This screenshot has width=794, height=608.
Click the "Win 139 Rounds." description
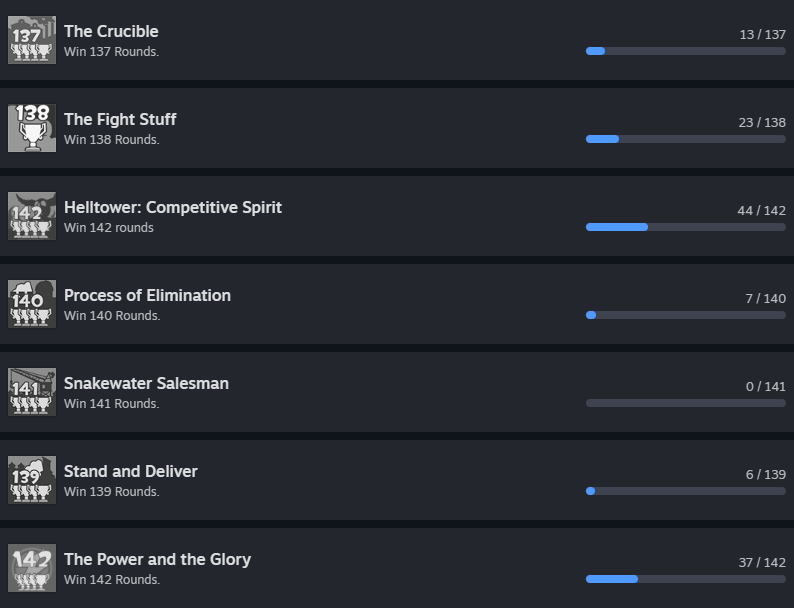tap(112, 492)
